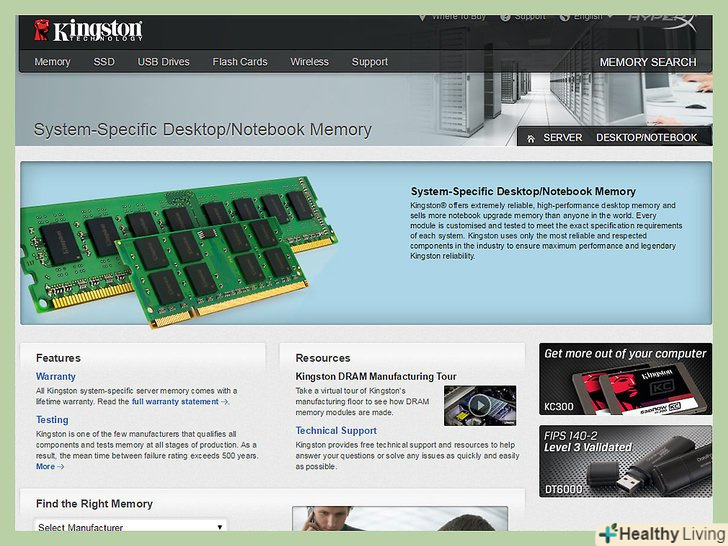The image size is (728, 546).
Task: Click the Where to Buy pin icon
Action: (422, 18)
